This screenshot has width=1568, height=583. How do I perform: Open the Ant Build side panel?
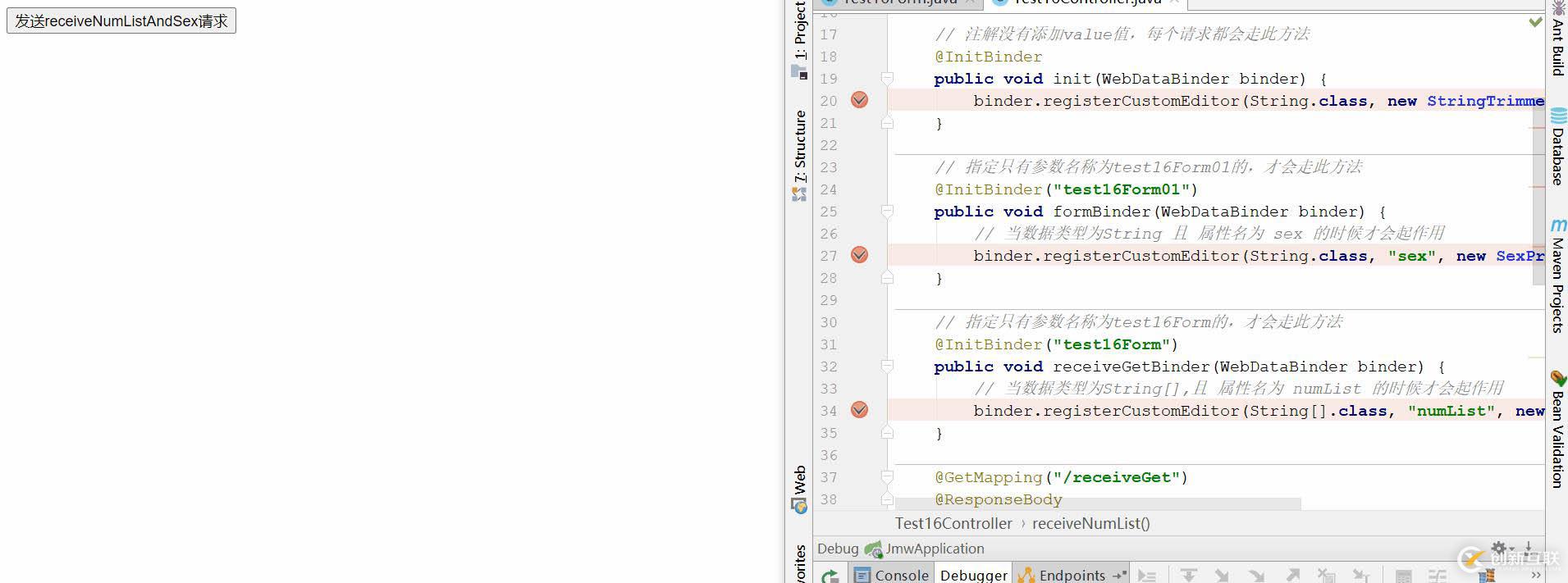coord(1557,47)
